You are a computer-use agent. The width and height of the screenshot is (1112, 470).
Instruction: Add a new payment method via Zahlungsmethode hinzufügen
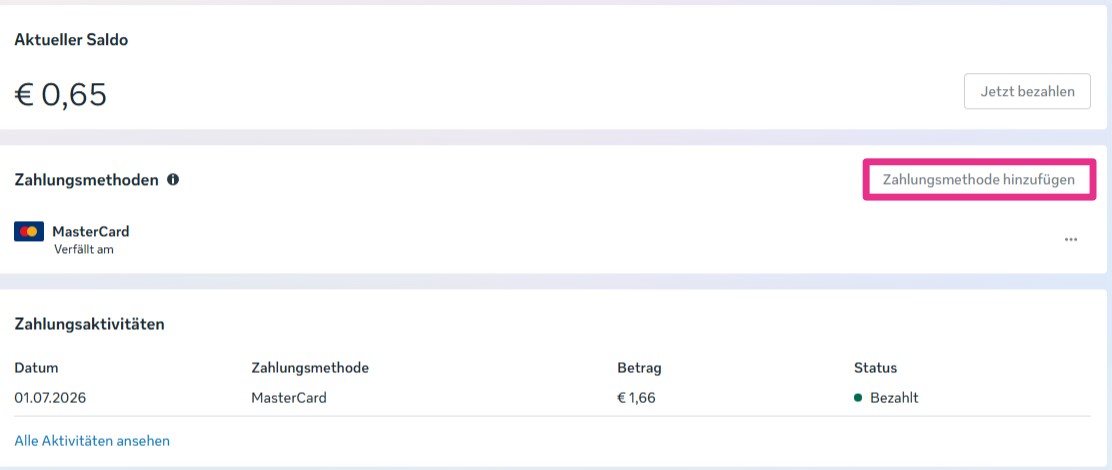(x=979, y=180)
